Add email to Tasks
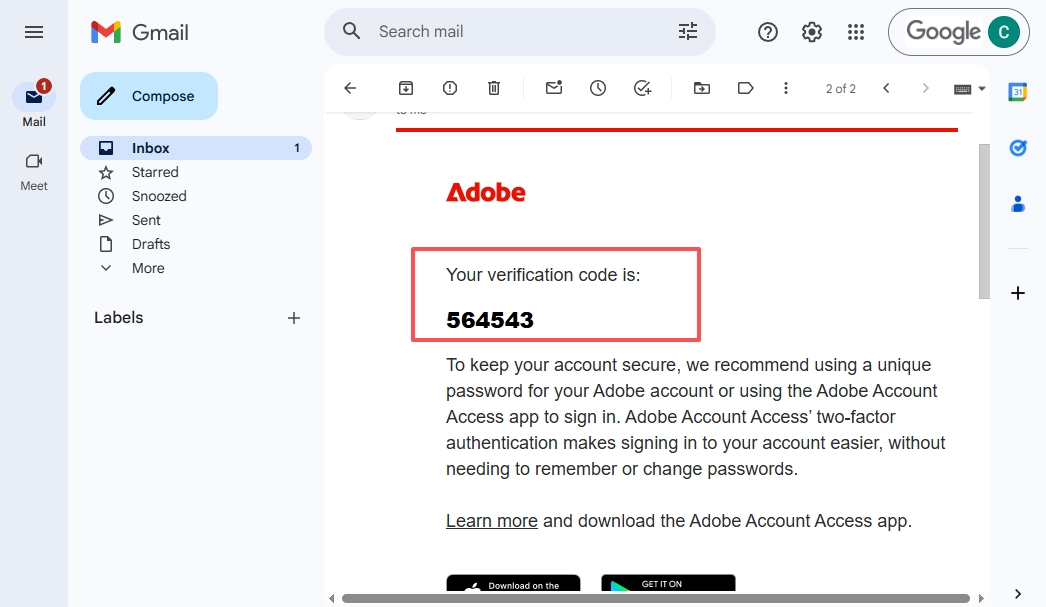Image resolution: width=1046 pixels, height=607 pixels. 643,88
